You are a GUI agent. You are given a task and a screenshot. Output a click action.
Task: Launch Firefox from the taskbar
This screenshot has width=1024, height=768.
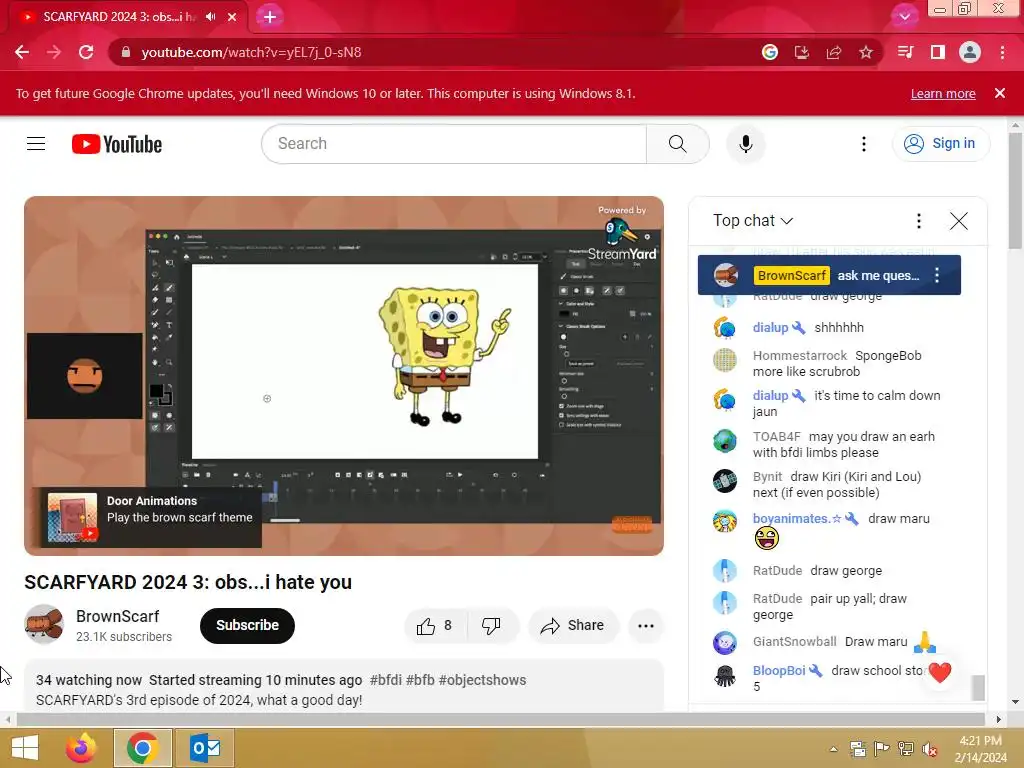tap(81, 748)
